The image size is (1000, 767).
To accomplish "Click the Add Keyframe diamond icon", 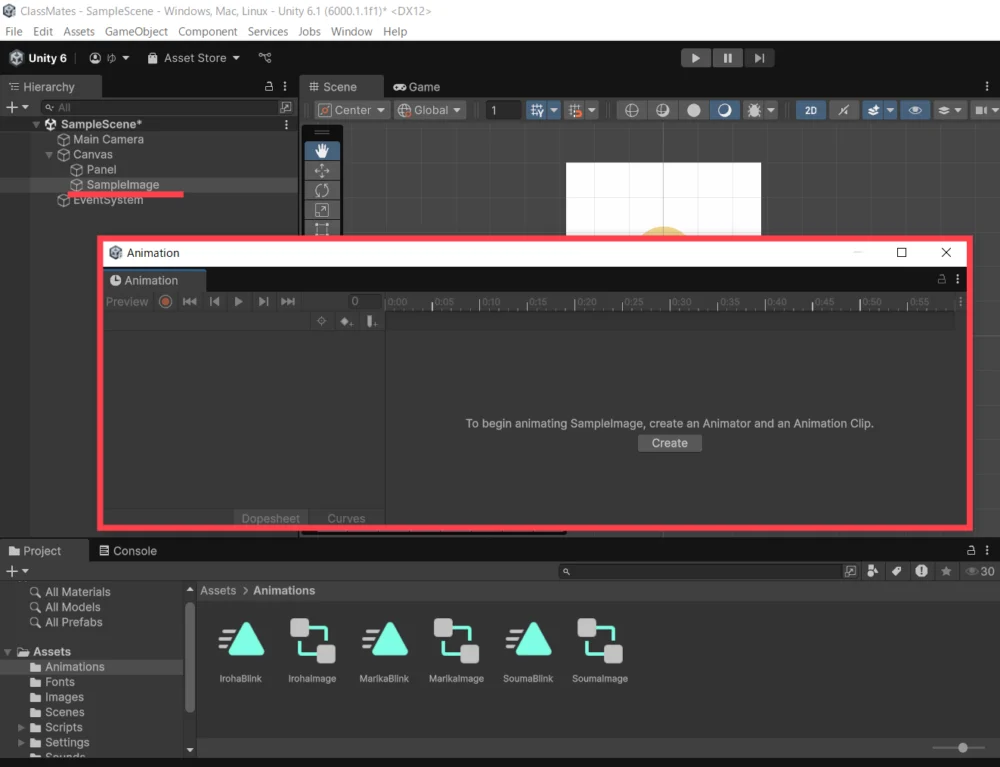I will pyautogui.click(x=345, y=321).
